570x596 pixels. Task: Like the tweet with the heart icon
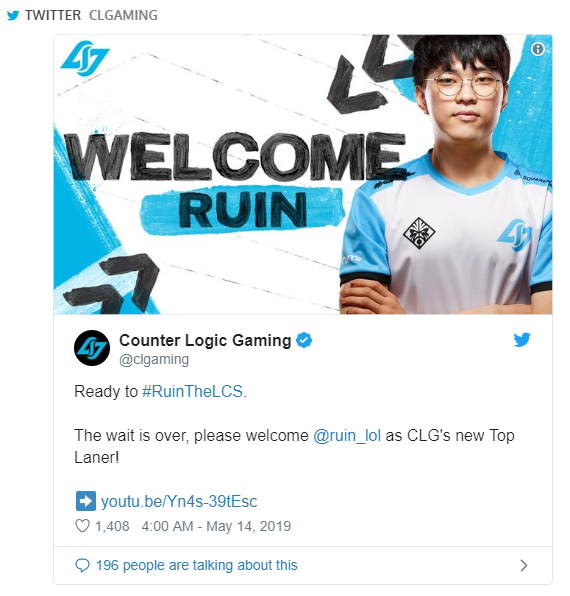pos(82,526)
